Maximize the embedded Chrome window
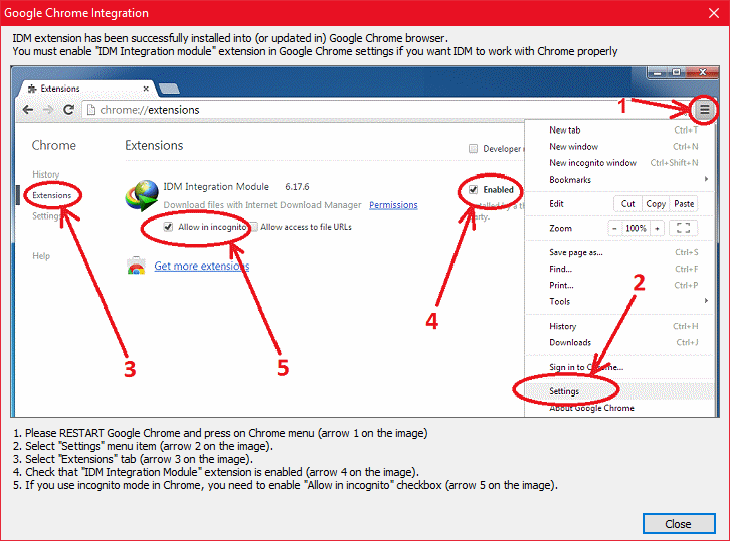The image size is (730, 541). click(677, 73)
